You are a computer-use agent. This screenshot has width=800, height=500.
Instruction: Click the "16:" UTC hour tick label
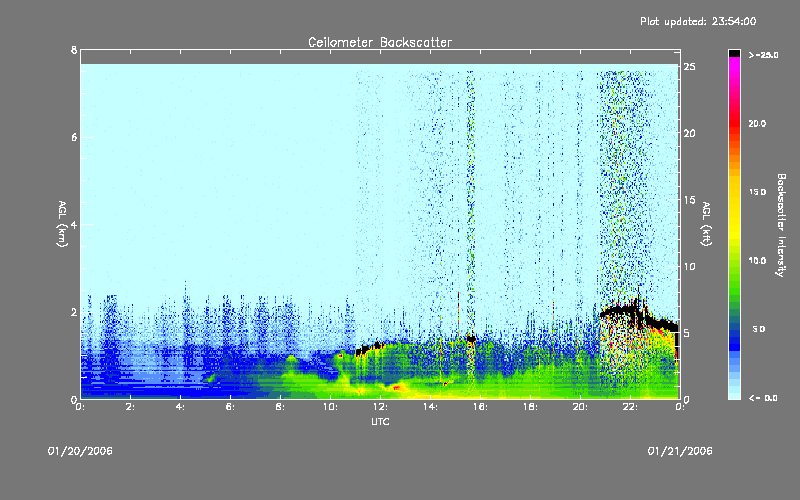pyautogui.click(x=480, y=407)
